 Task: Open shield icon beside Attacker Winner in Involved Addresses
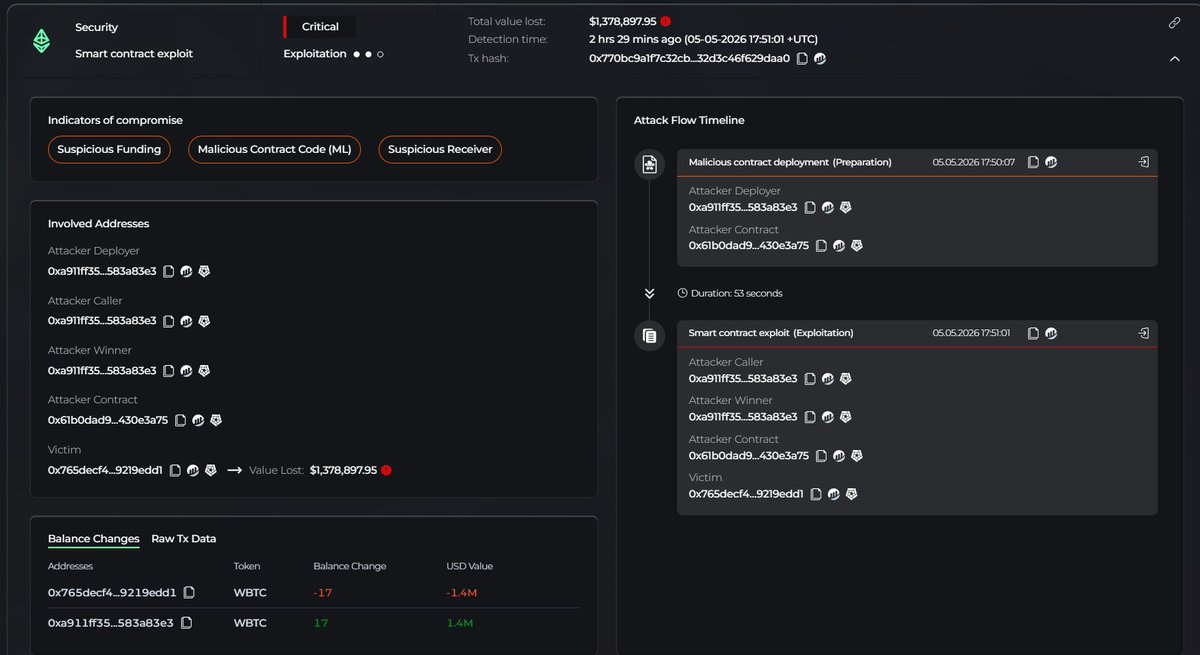204,370
